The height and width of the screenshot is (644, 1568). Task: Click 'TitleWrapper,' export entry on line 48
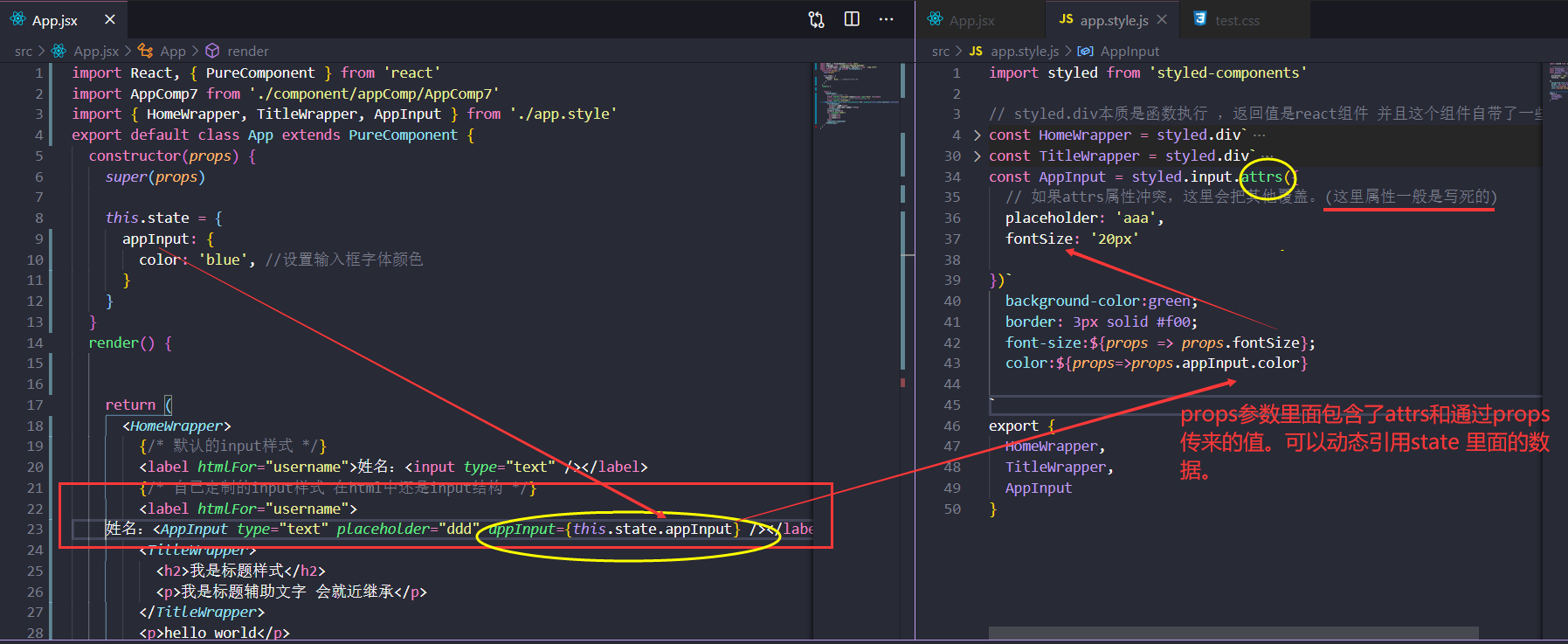pyautogui.click(x=1060, y=467)
